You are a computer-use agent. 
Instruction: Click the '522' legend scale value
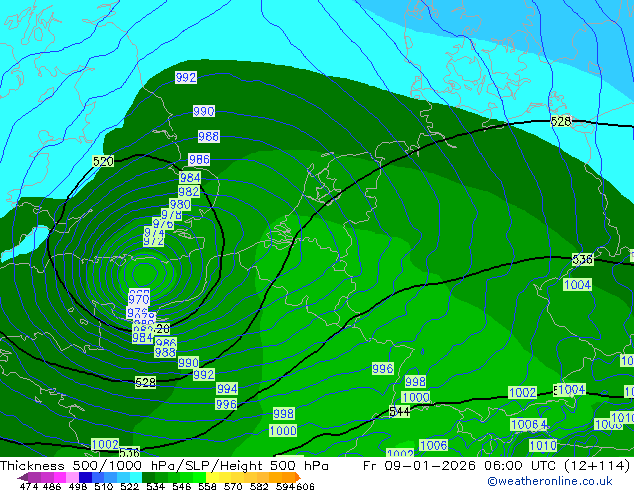tap(129, 486)
